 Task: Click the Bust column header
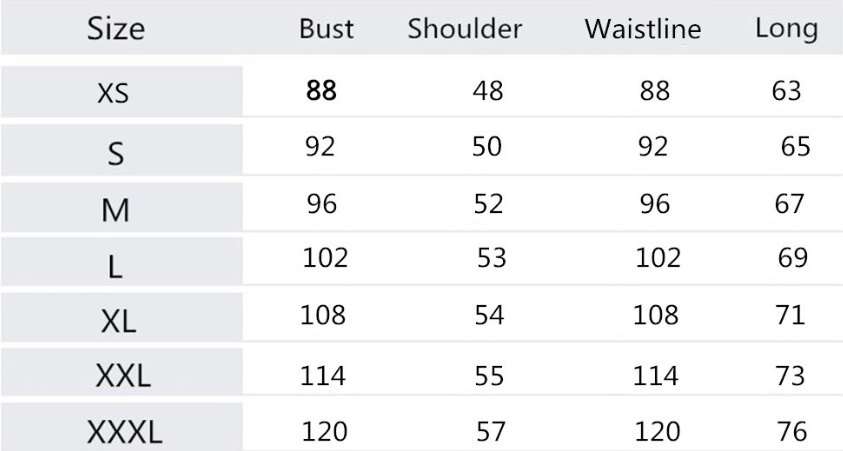coord(326,29)
